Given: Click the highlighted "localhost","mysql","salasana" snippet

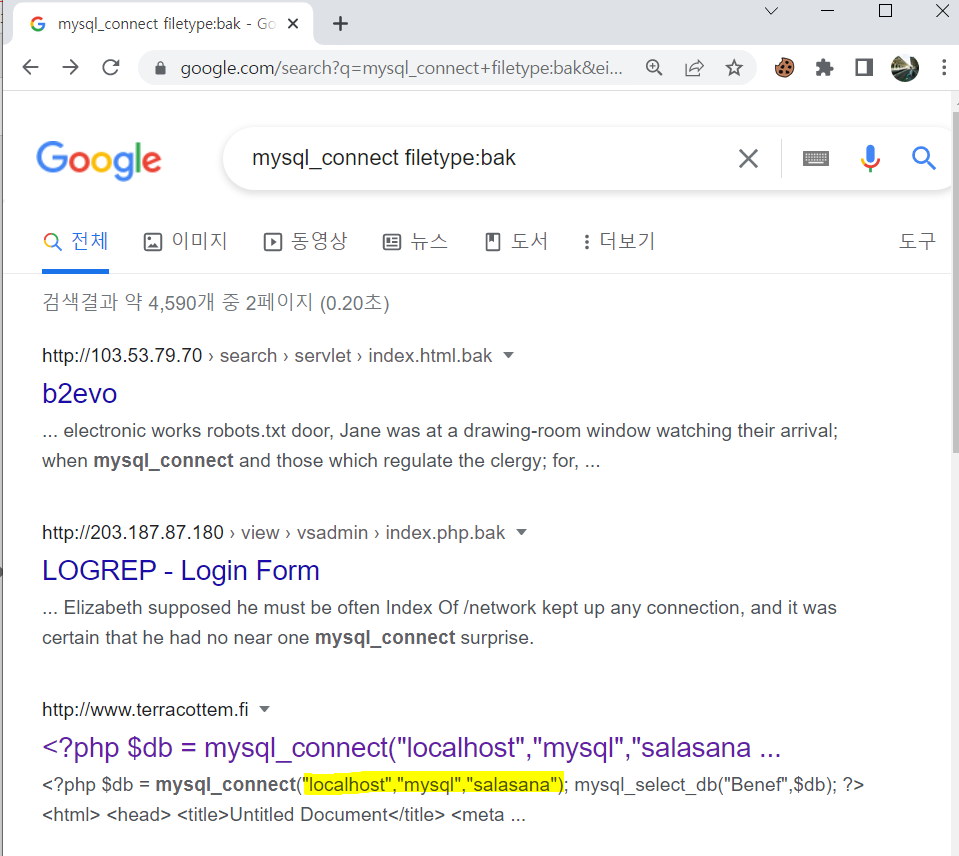Looking at the screenshot, I should pyautogui.click(x=433, y=784).
